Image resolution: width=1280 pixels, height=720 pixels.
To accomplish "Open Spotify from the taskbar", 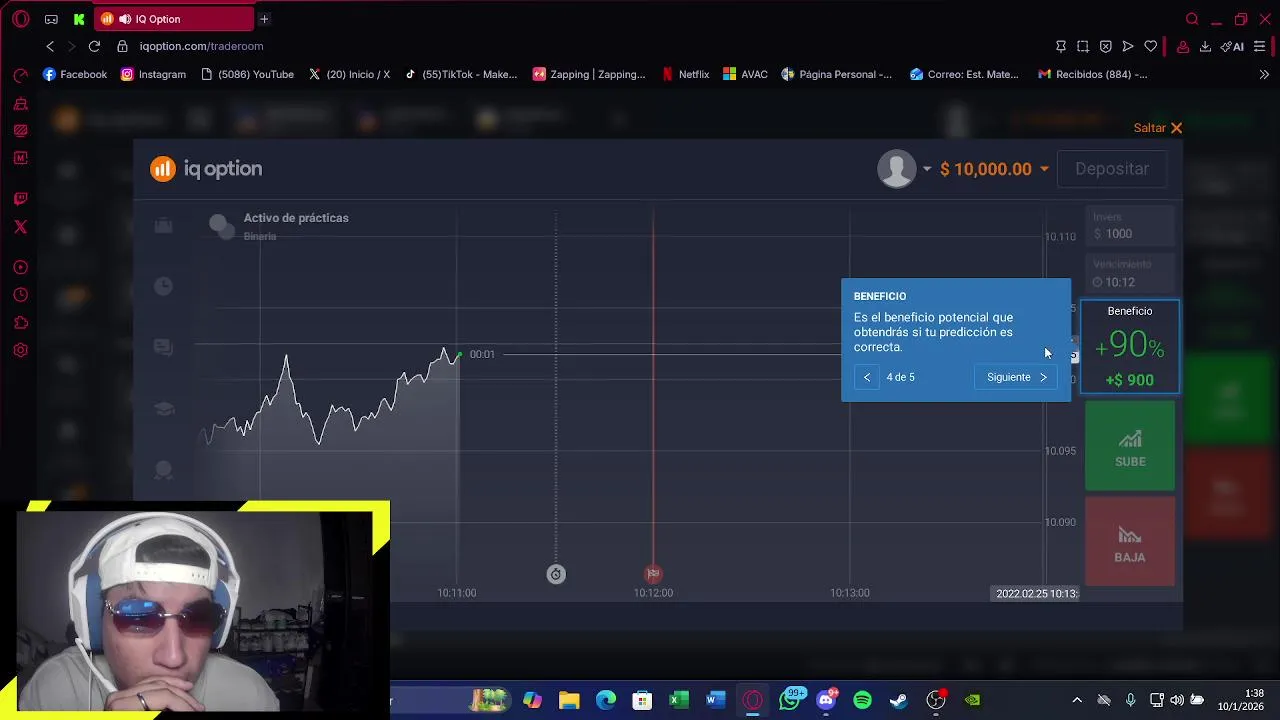I will click(x=862, y=700).
